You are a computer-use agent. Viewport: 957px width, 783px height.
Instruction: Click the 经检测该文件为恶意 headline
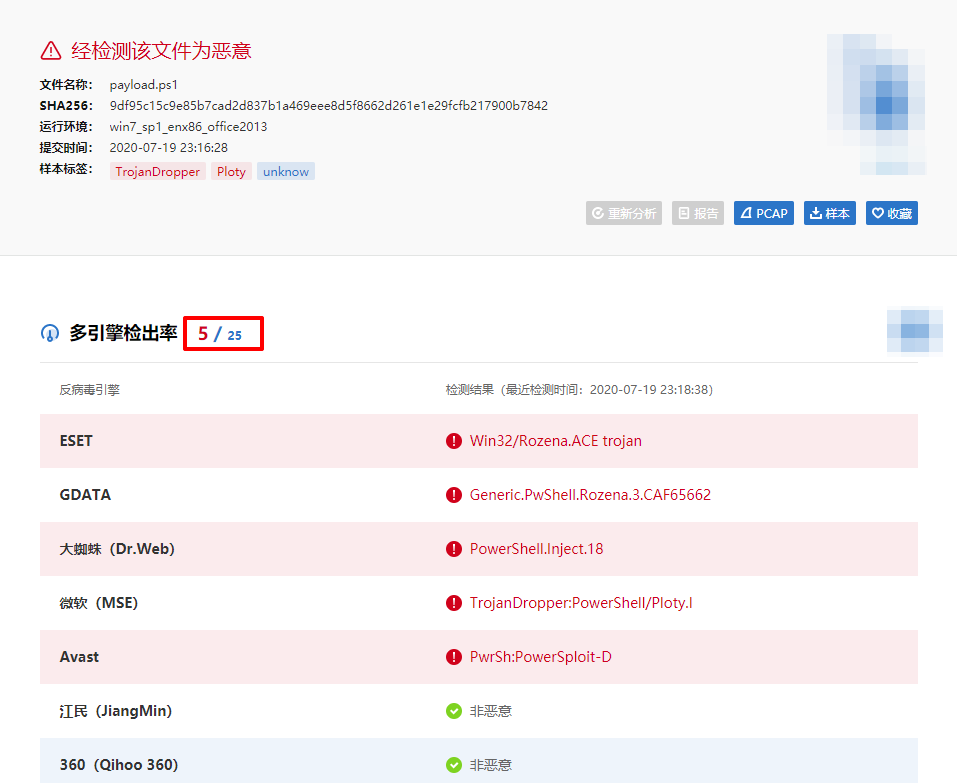click(x=161, y=51)
